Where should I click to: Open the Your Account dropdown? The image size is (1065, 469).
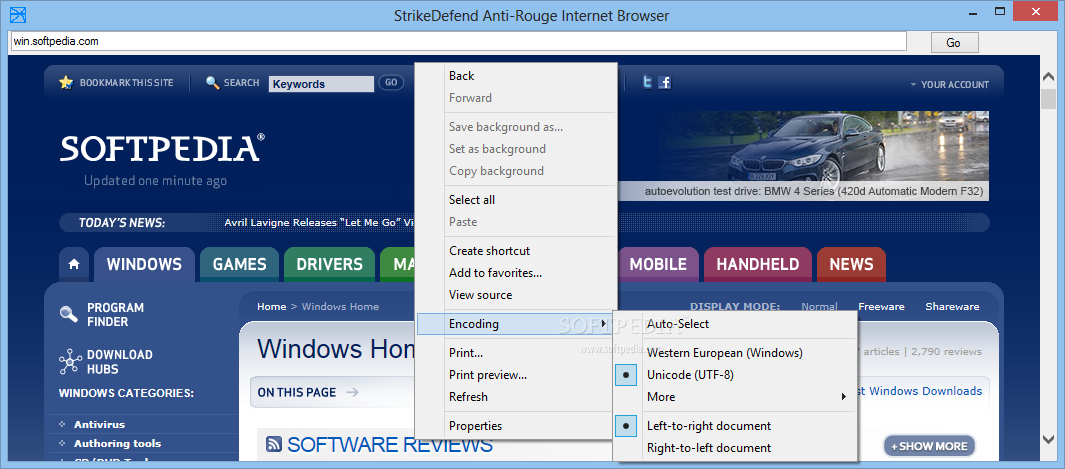(950, 85)
